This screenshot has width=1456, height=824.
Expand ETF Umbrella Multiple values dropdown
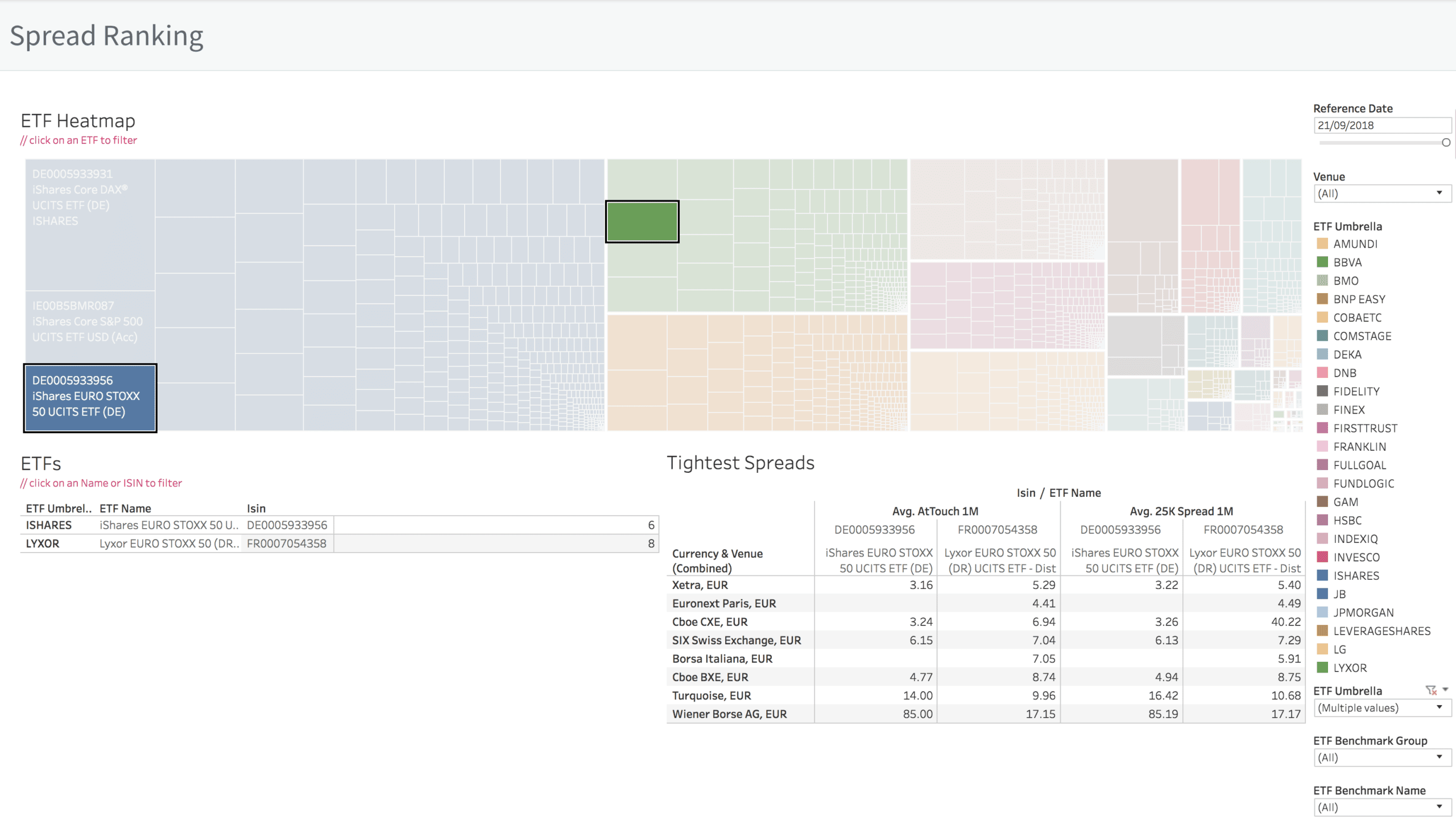pyautogui.click(x=1382, y=708)
